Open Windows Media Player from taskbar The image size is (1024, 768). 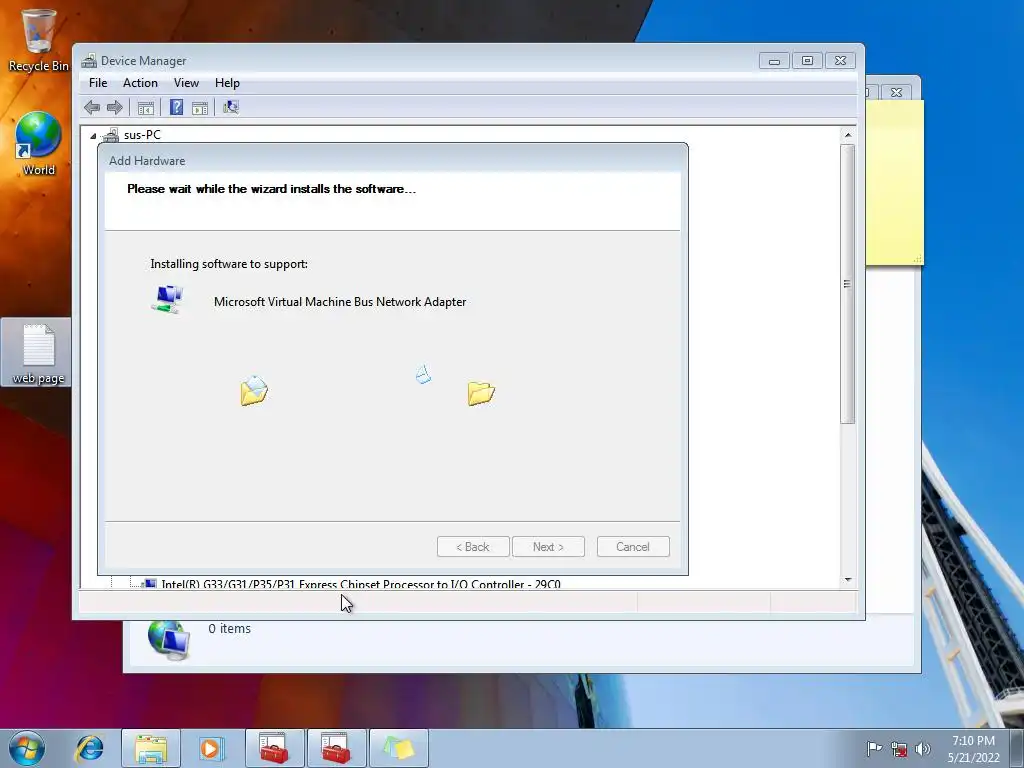(212, 748)
